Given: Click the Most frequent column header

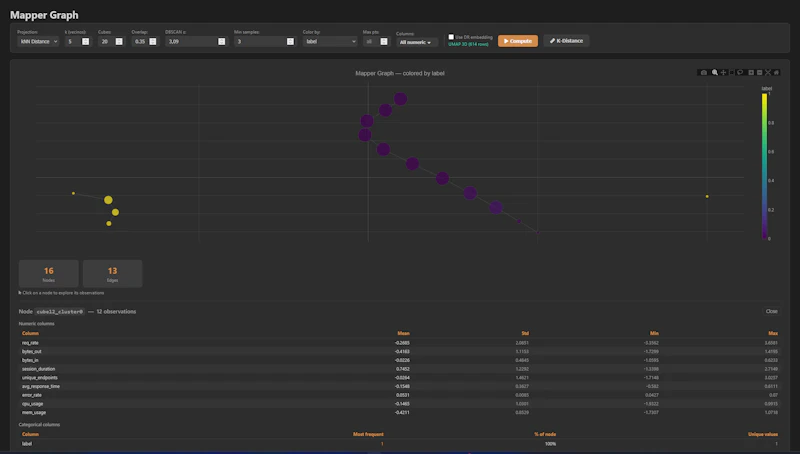Looking at the screenshot, I should [368, 434].
